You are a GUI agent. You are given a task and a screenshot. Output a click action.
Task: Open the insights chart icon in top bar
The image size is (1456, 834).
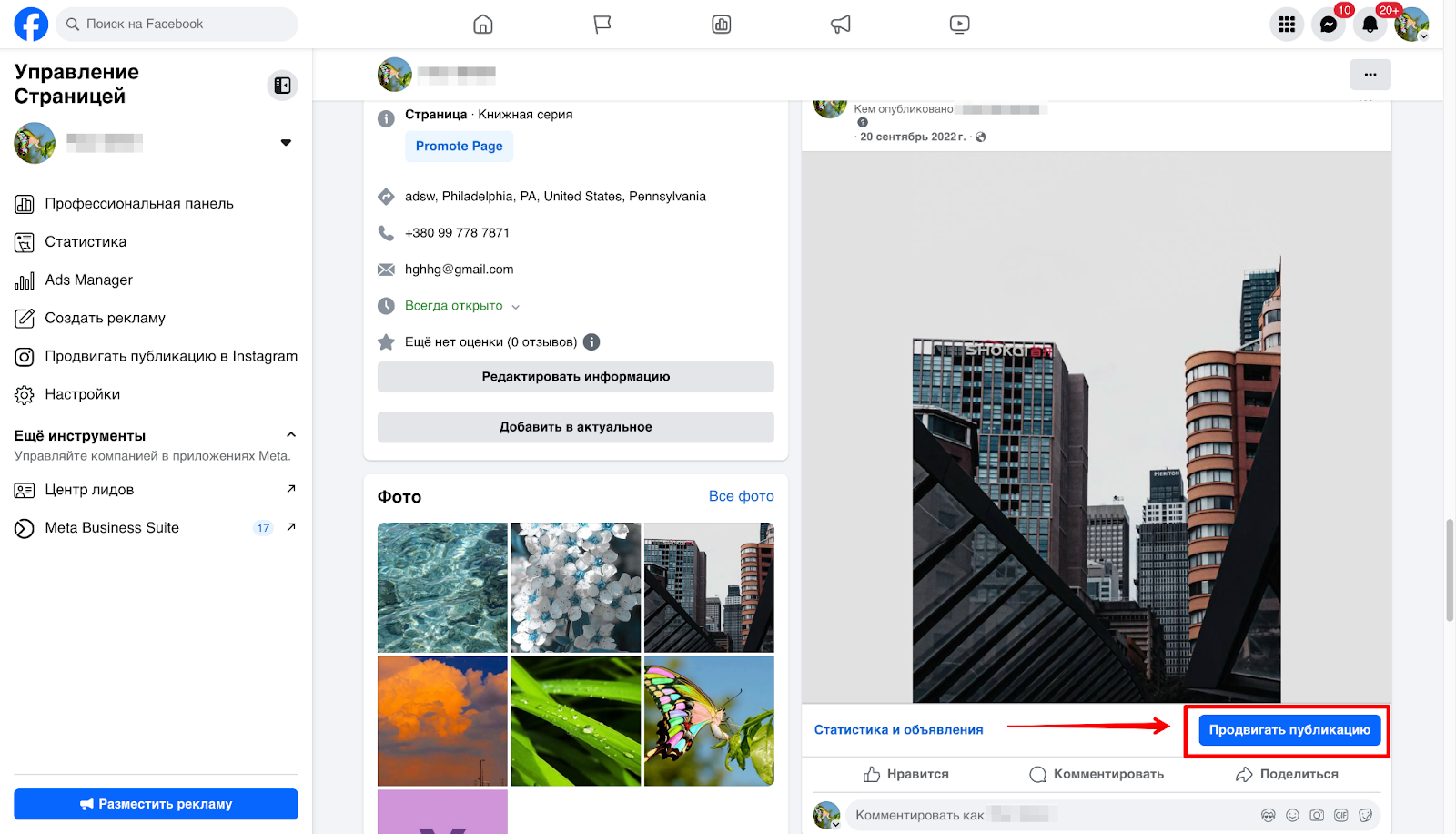click(722, 25)
